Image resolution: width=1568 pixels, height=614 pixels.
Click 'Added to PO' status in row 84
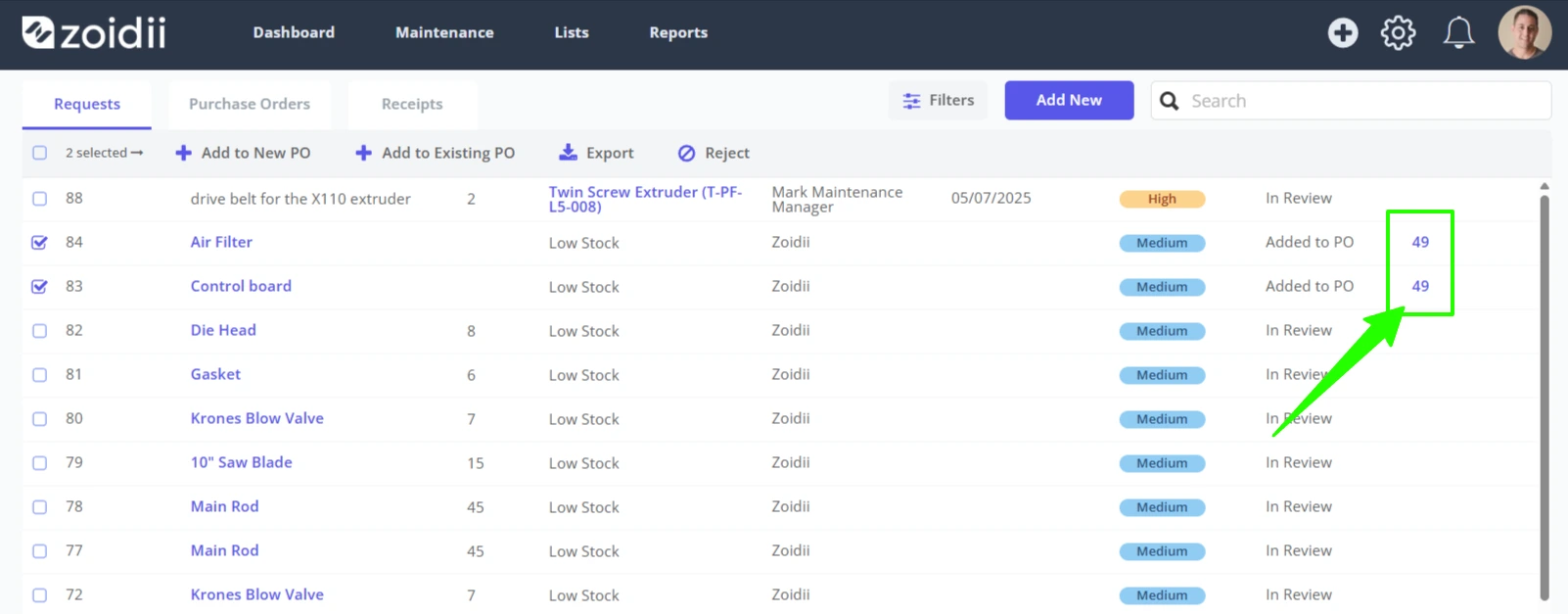[1310, 242]
